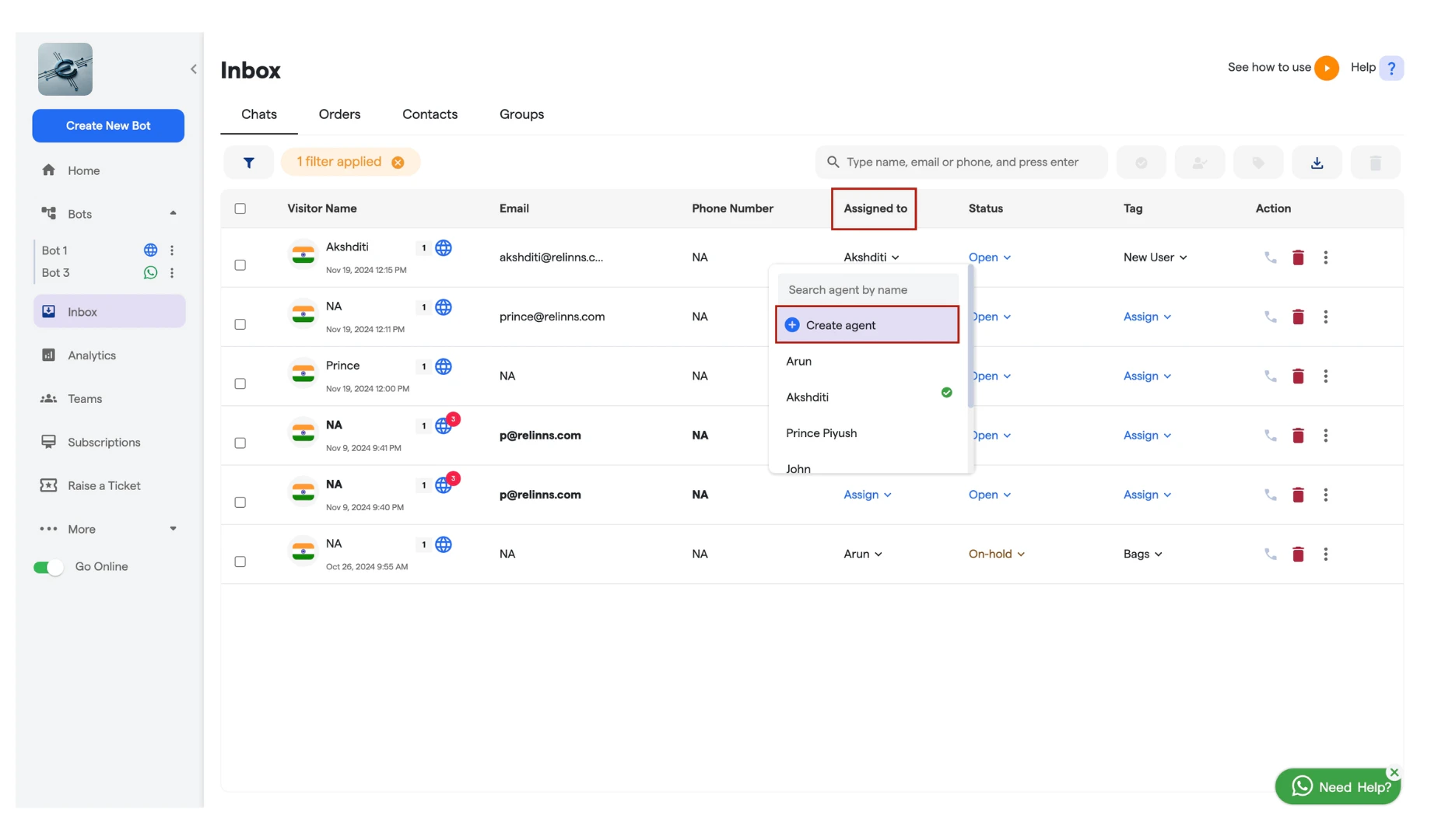Delete the Akshditi chat with trash icon

(x=1298, y=257)
